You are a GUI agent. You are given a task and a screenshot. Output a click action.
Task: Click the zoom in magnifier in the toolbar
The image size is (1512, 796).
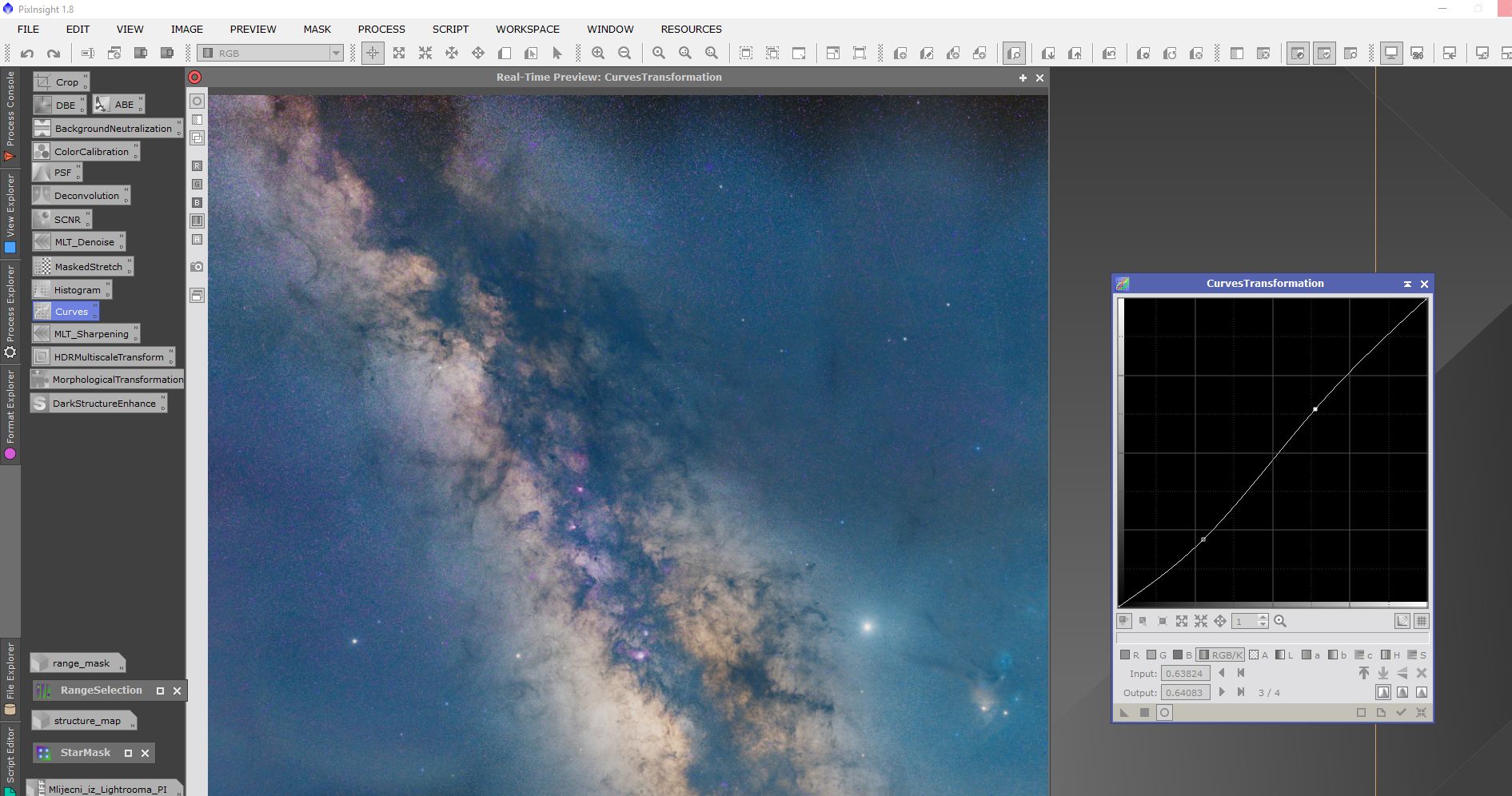tap(598, 54)
